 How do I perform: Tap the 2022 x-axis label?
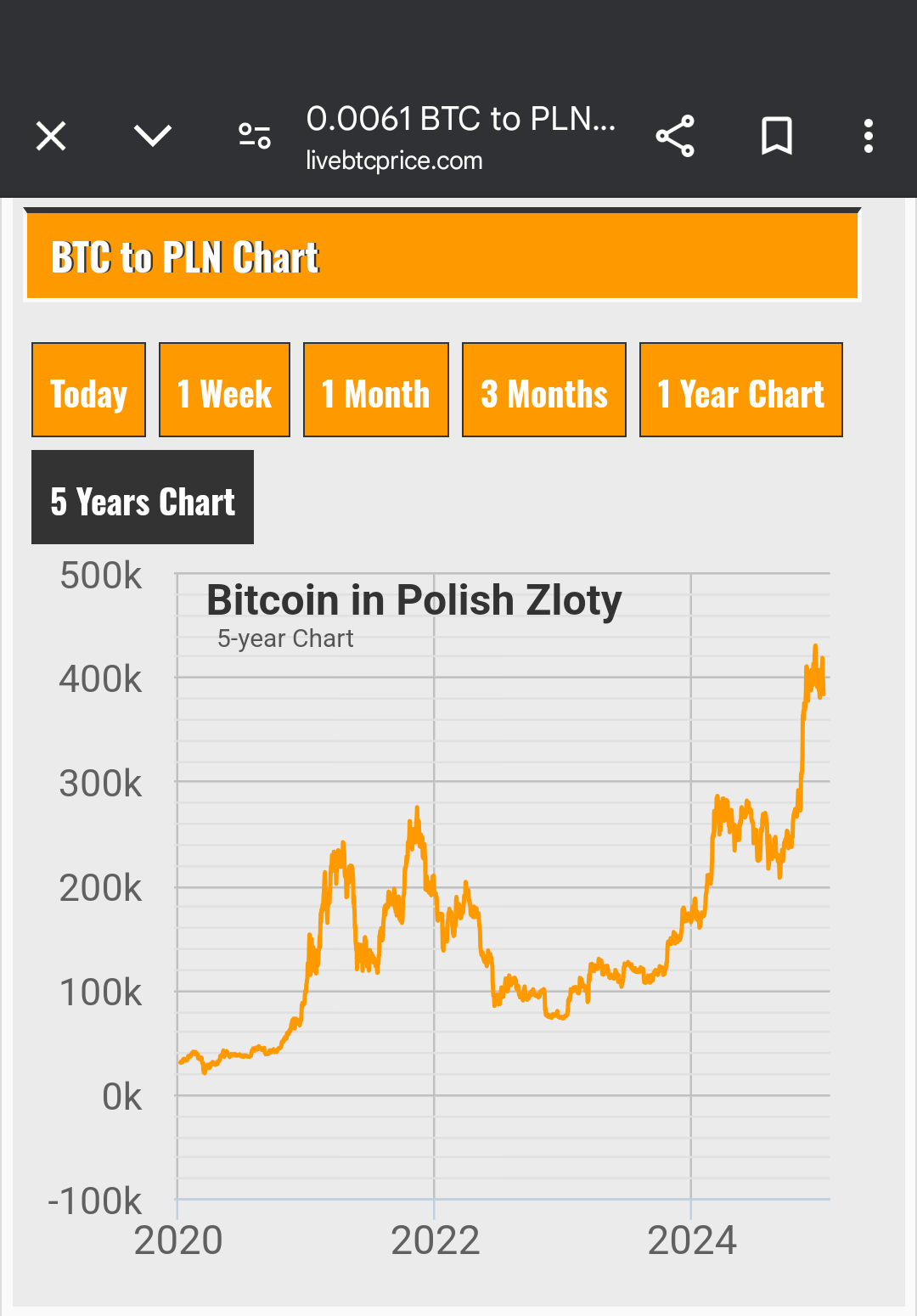pyautogui.click(x=435, y=1240)
